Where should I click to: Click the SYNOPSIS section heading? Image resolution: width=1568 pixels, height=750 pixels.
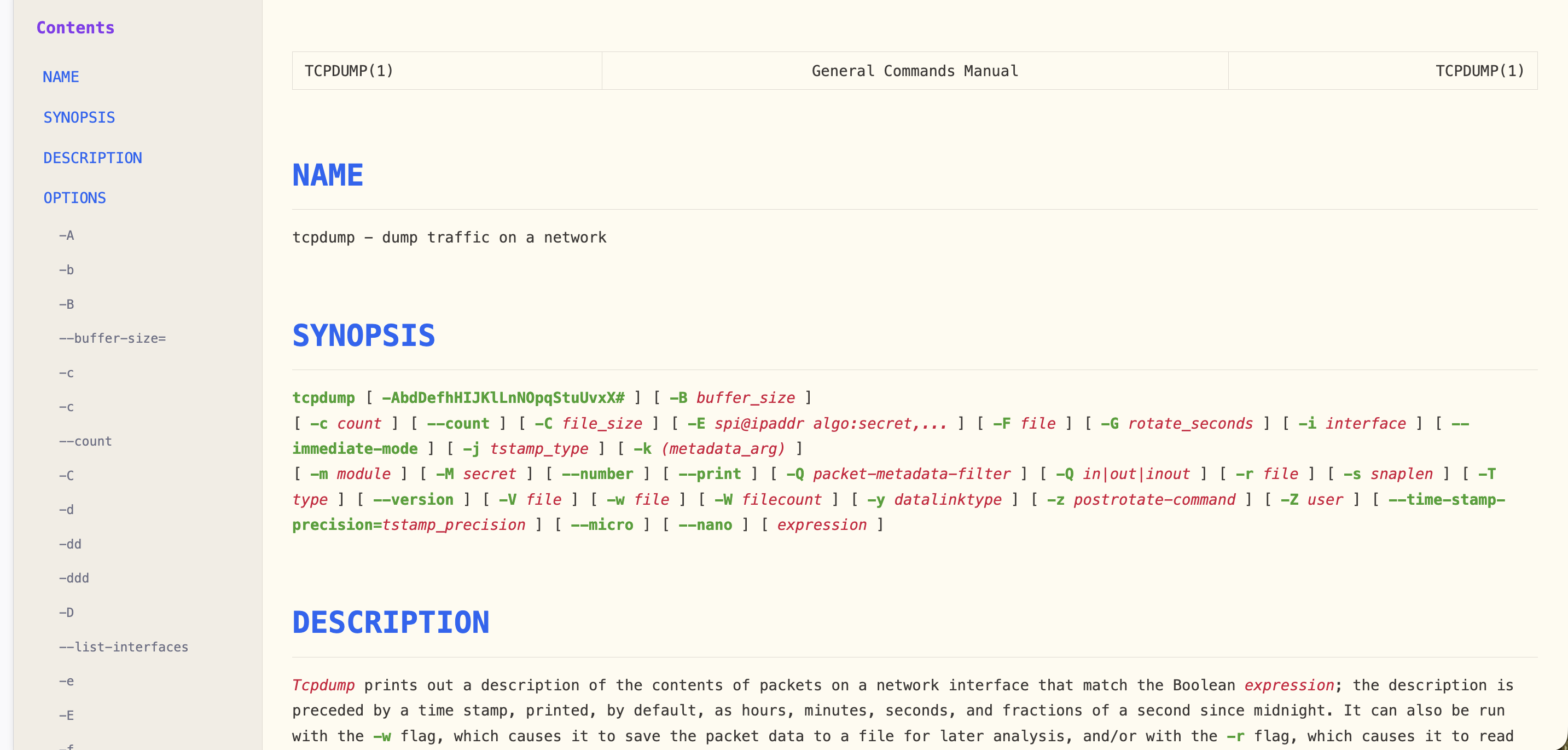click(363, 336)
